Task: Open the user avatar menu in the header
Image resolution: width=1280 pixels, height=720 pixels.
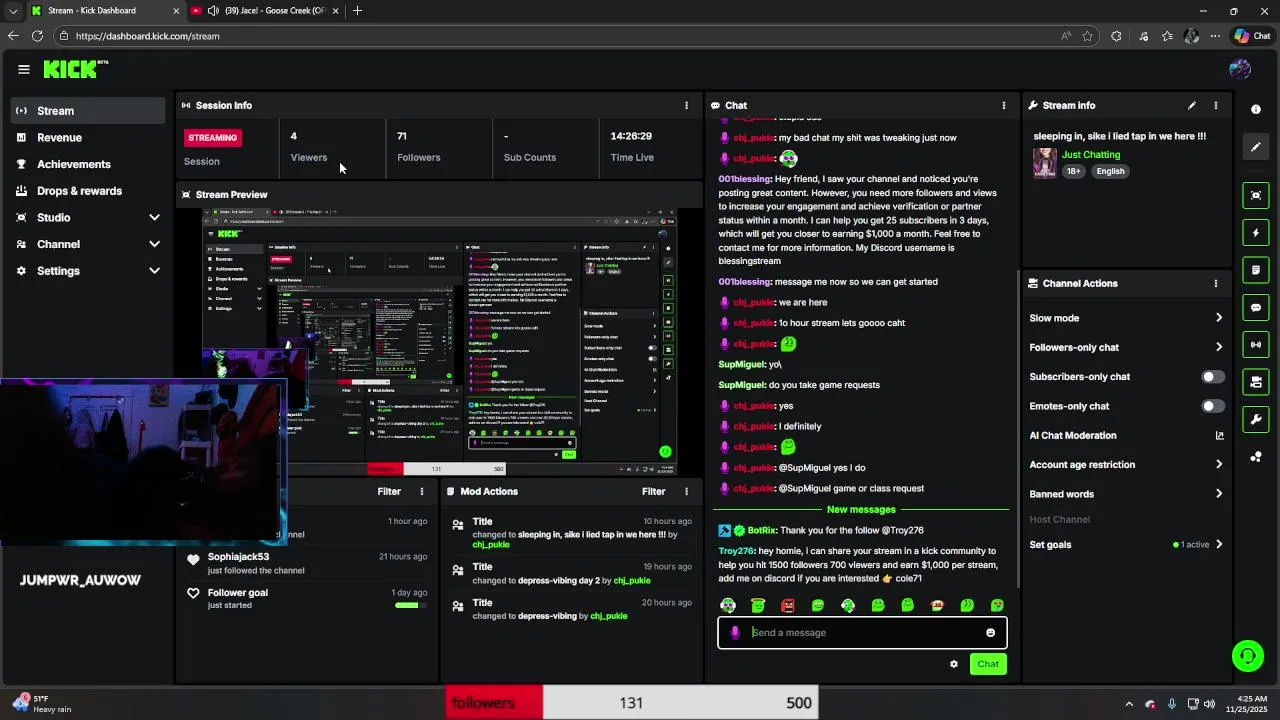Action: (x=1240, y=69)
